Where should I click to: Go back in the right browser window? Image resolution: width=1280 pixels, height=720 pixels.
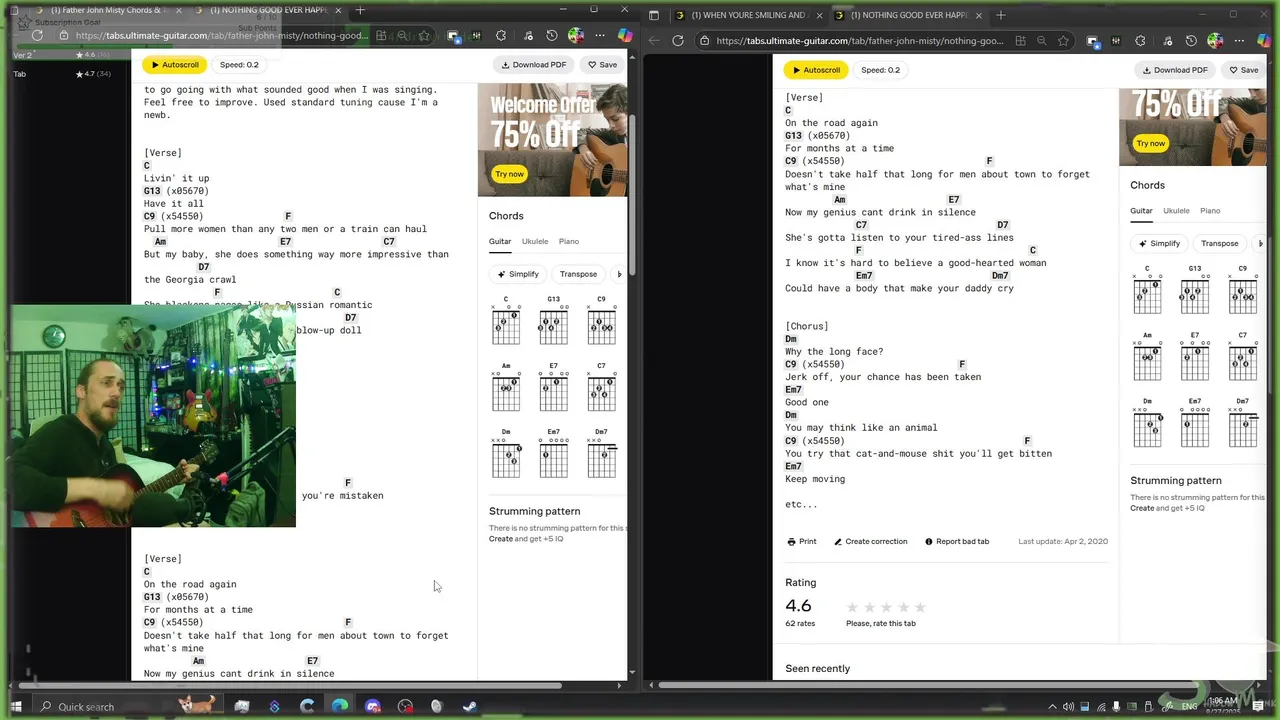coord(654,41)
